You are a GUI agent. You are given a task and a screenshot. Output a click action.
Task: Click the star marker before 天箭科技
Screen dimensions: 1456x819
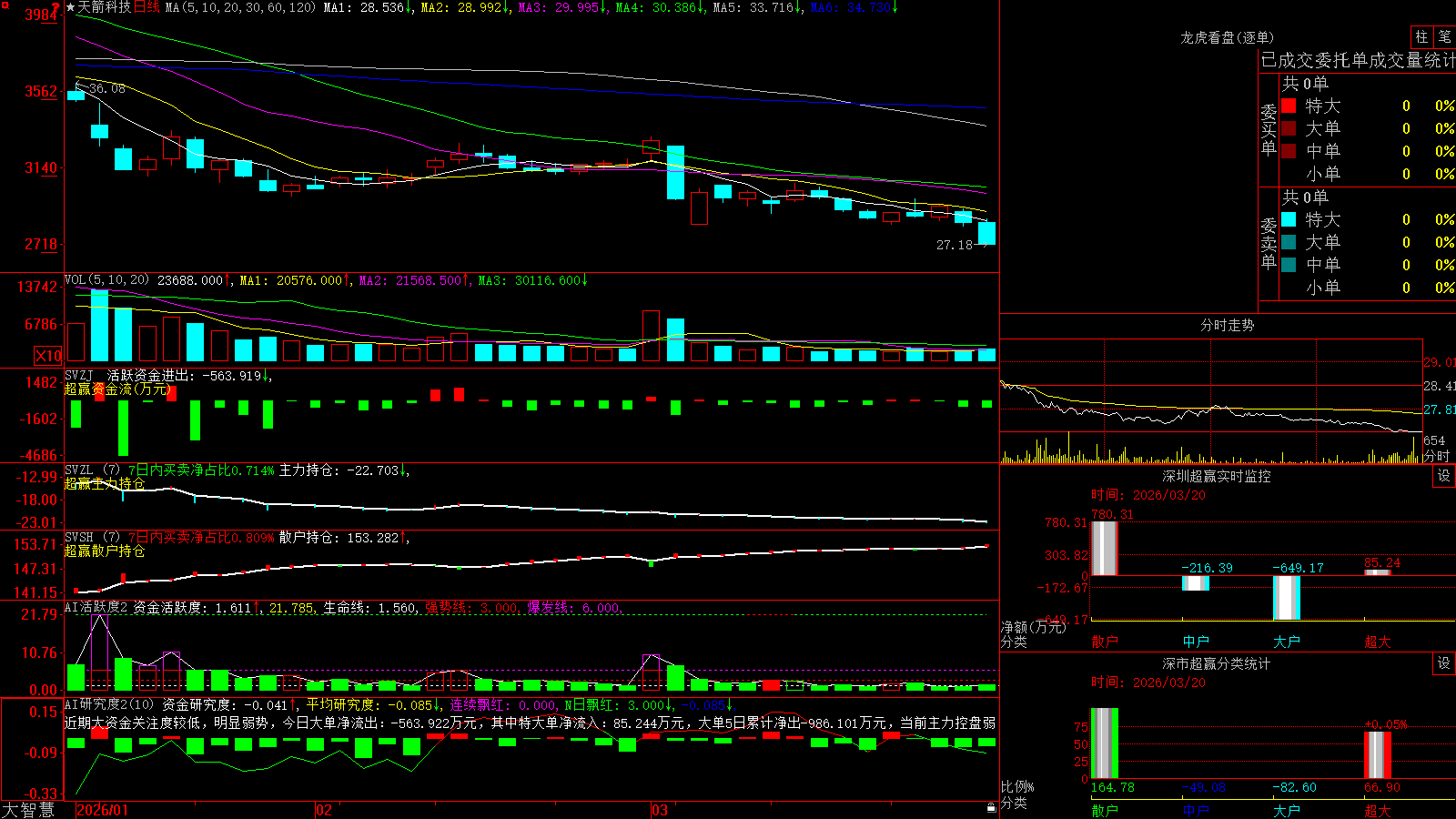71,7
